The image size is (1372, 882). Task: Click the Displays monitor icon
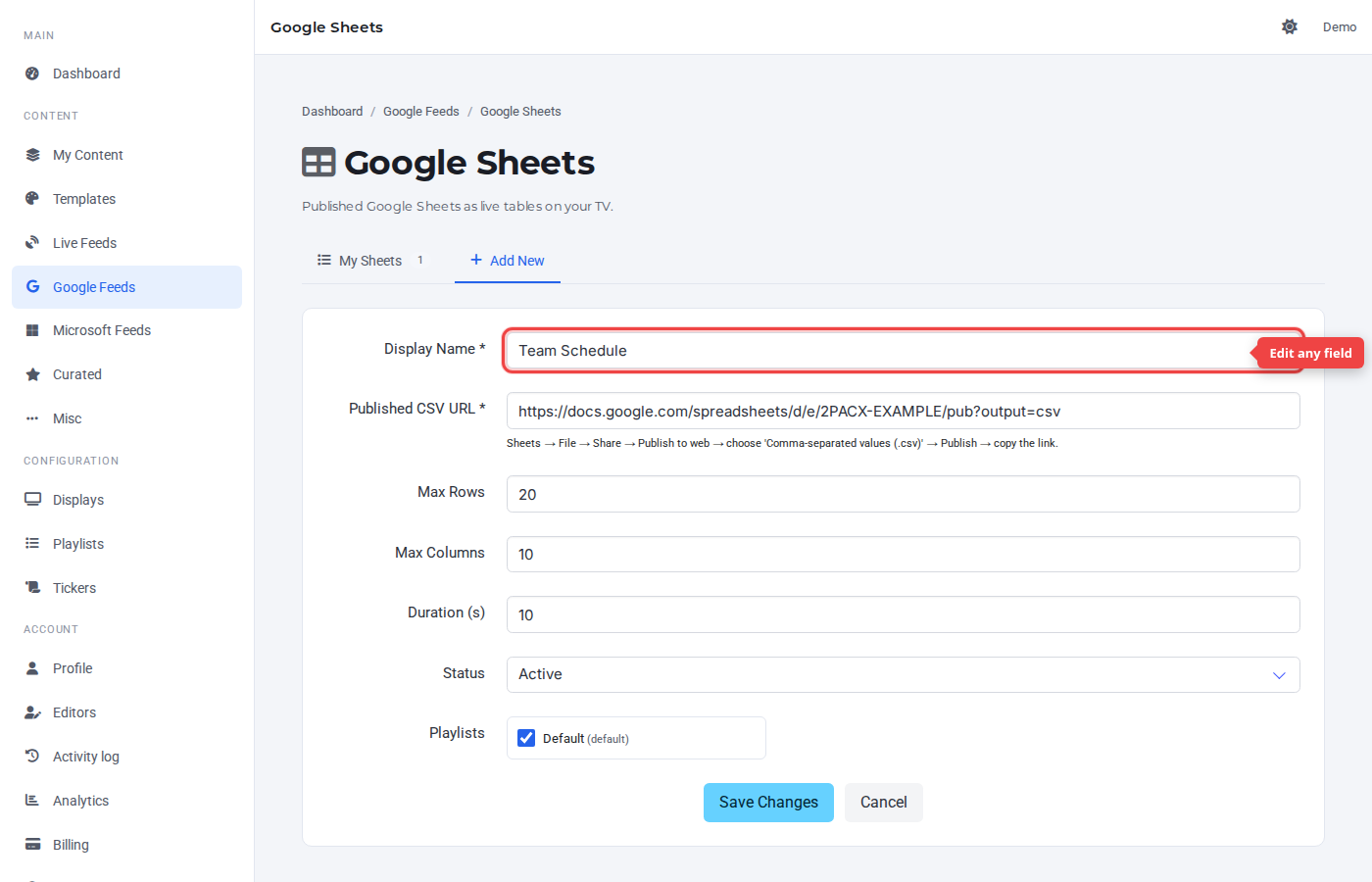tap(32, 500)
